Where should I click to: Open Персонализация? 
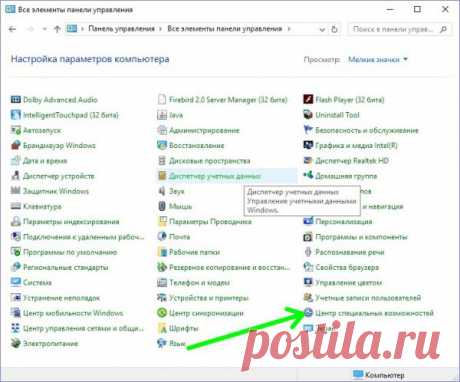pos(344,222)
